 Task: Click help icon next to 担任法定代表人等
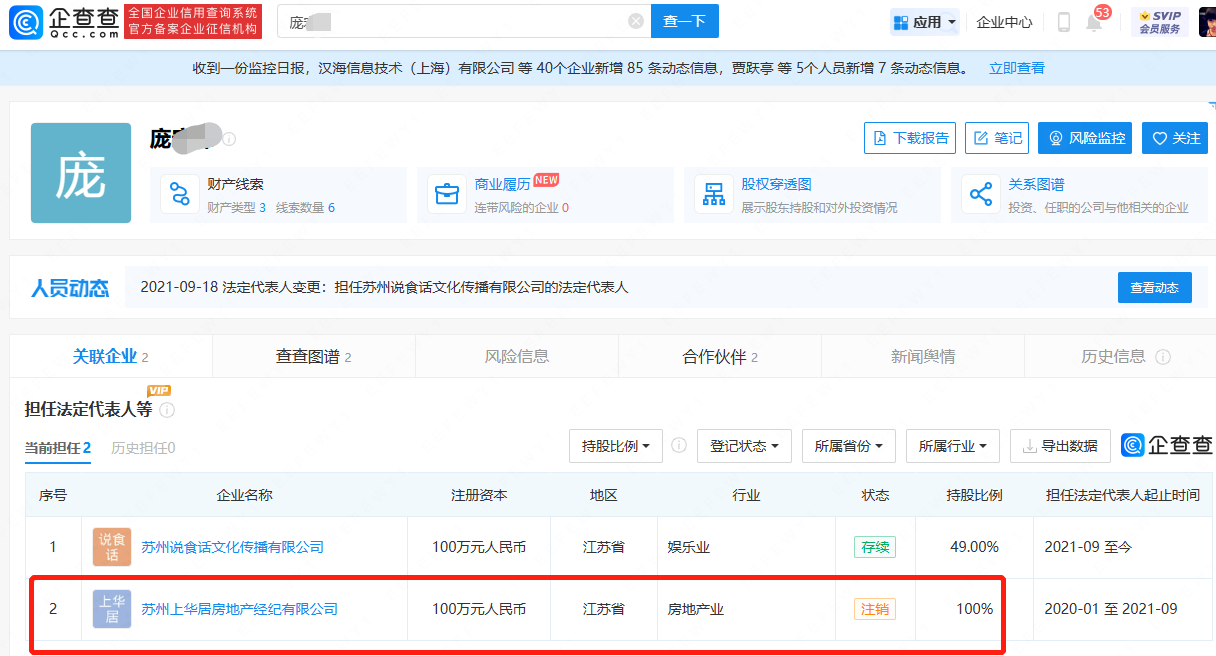(x=167, y=410)
